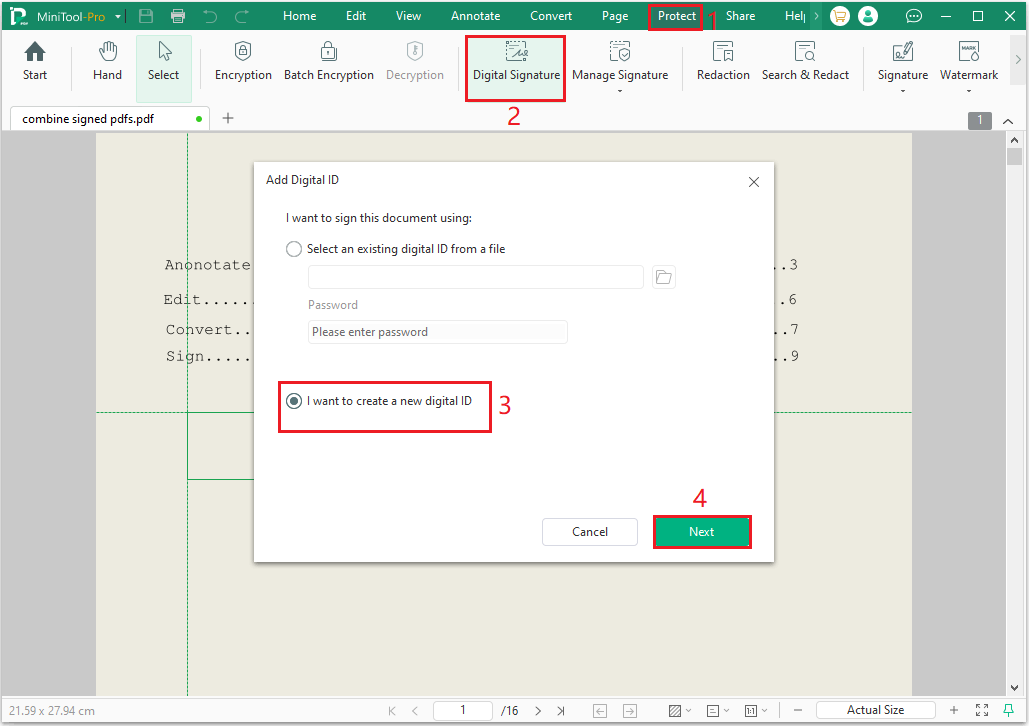Redo the last action
1029x726 pixels.
tap(242, 16)
